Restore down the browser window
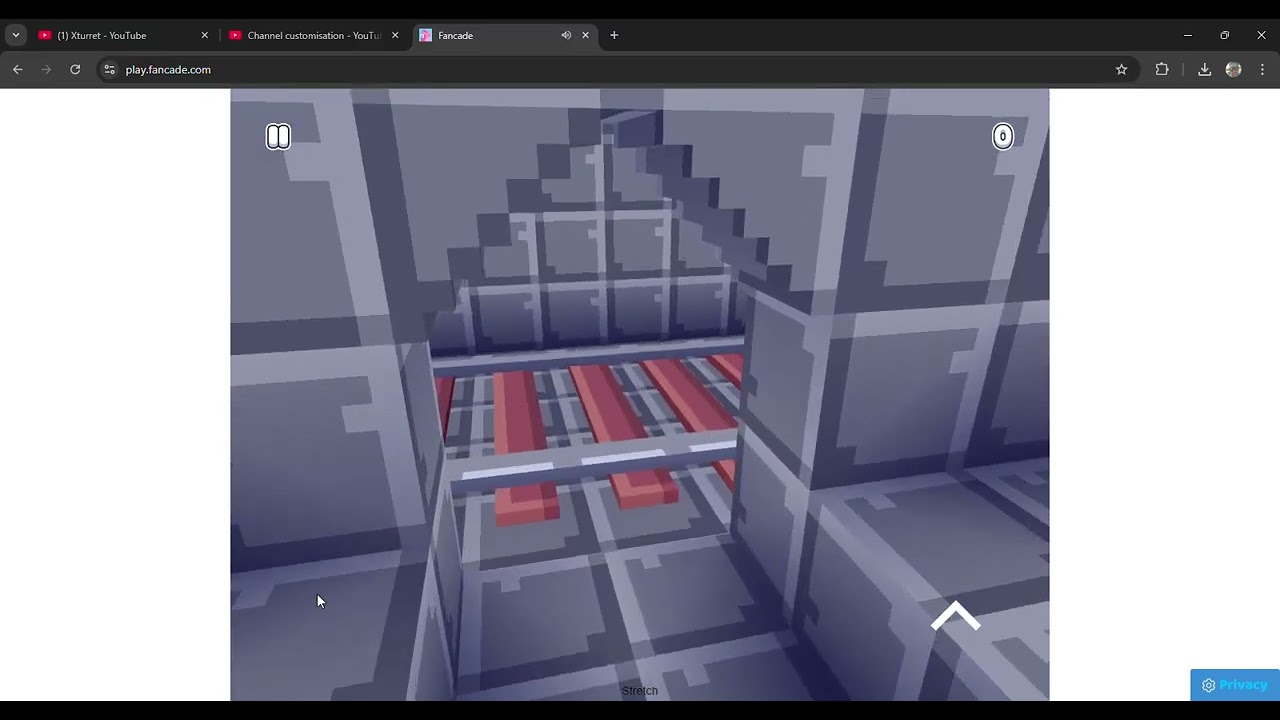1280x720 pixels. click(x=1224, y=35)
